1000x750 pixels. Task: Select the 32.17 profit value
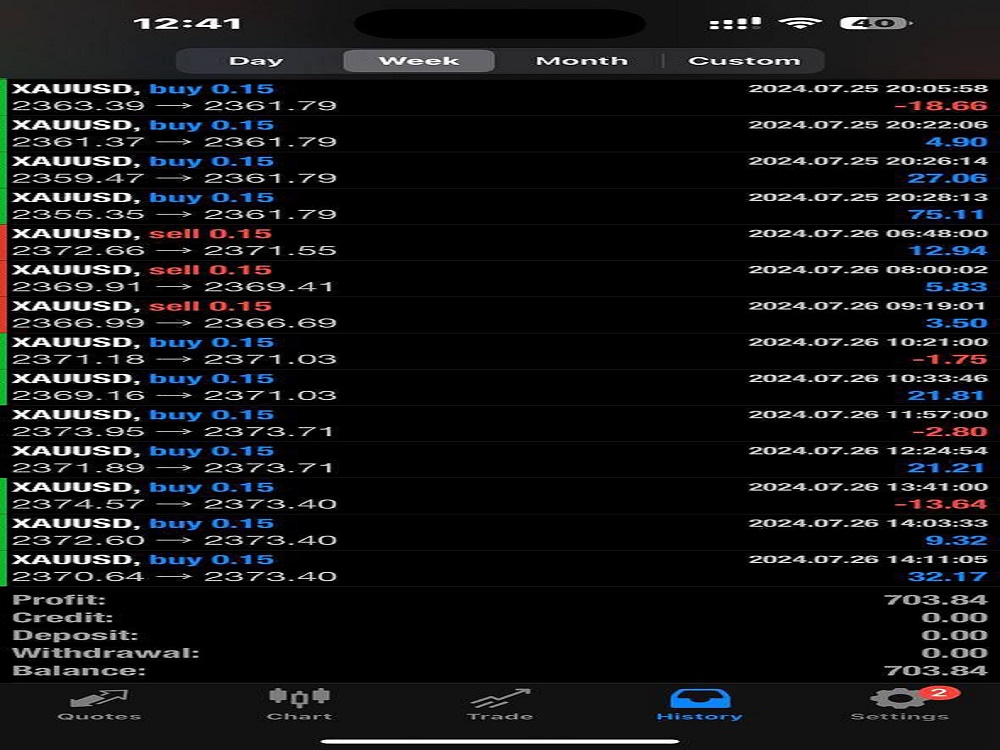(947, 578)
